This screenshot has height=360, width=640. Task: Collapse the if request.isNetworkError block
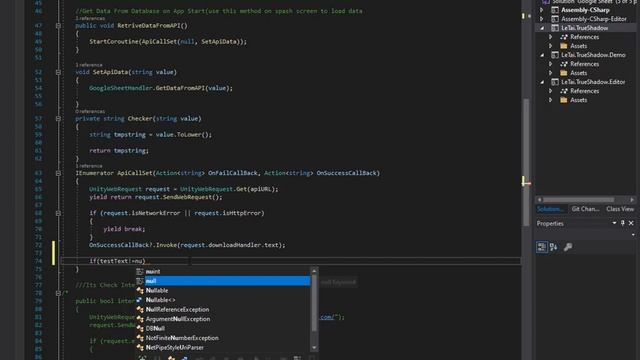(58, 213)
